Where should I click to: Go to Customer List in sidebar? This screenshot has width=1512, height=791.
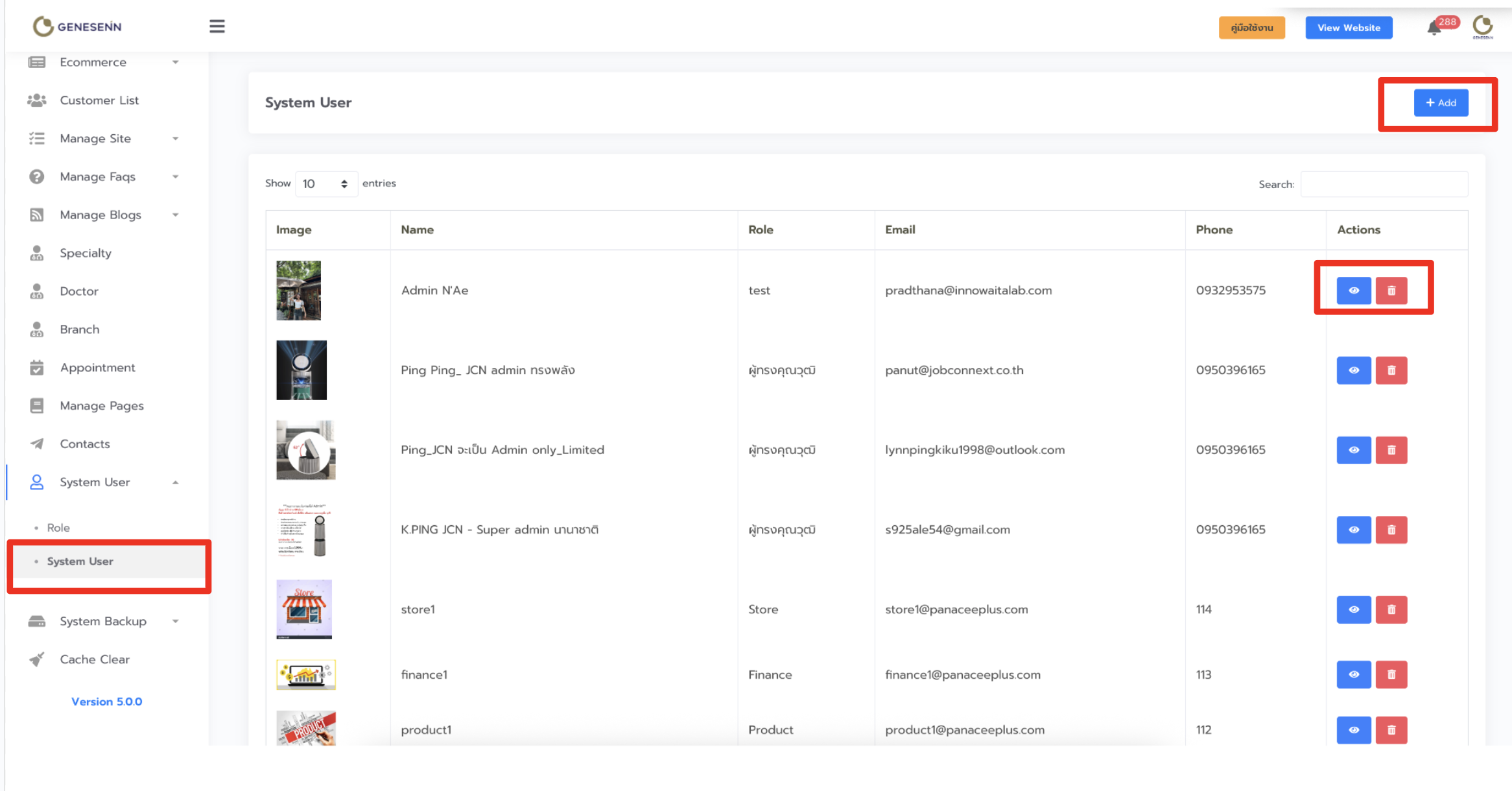[99, 100]
